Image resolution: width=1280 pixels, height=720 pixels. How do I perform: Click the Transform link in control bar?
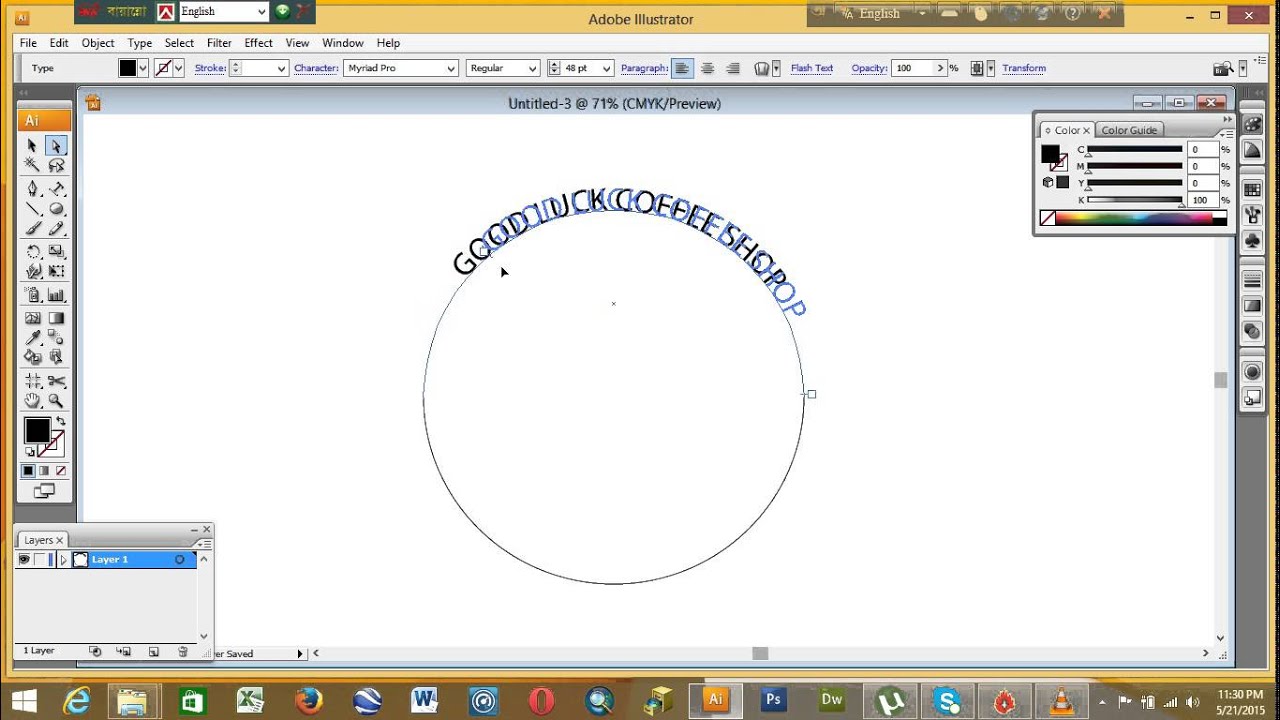tap(1024, 68)
